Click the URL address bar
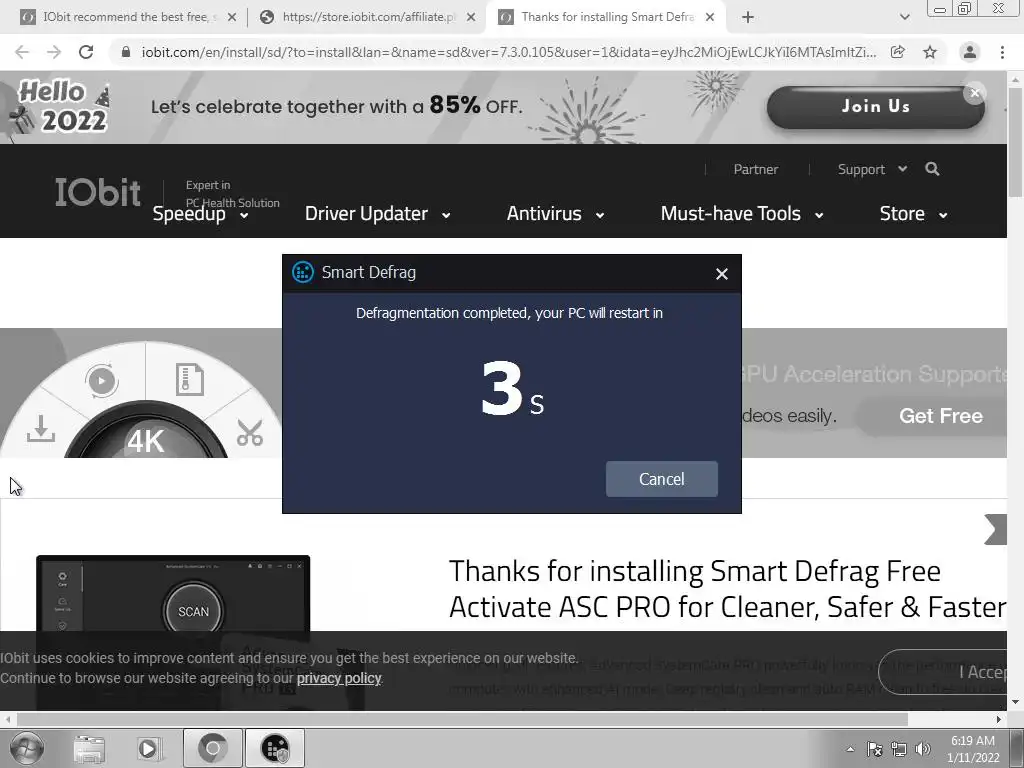1024x768 pixels. (x=508, y=52)
